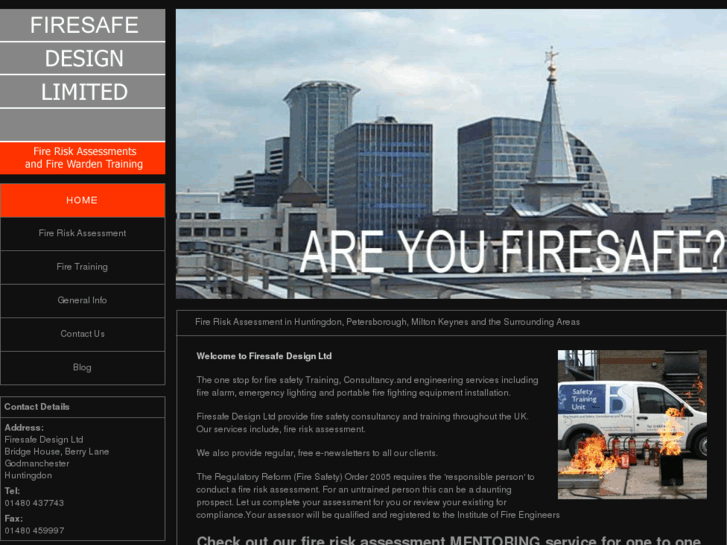Select the Huntingdon address line
This screenshot has width=727, height=545.
click(x=28, y=475)
